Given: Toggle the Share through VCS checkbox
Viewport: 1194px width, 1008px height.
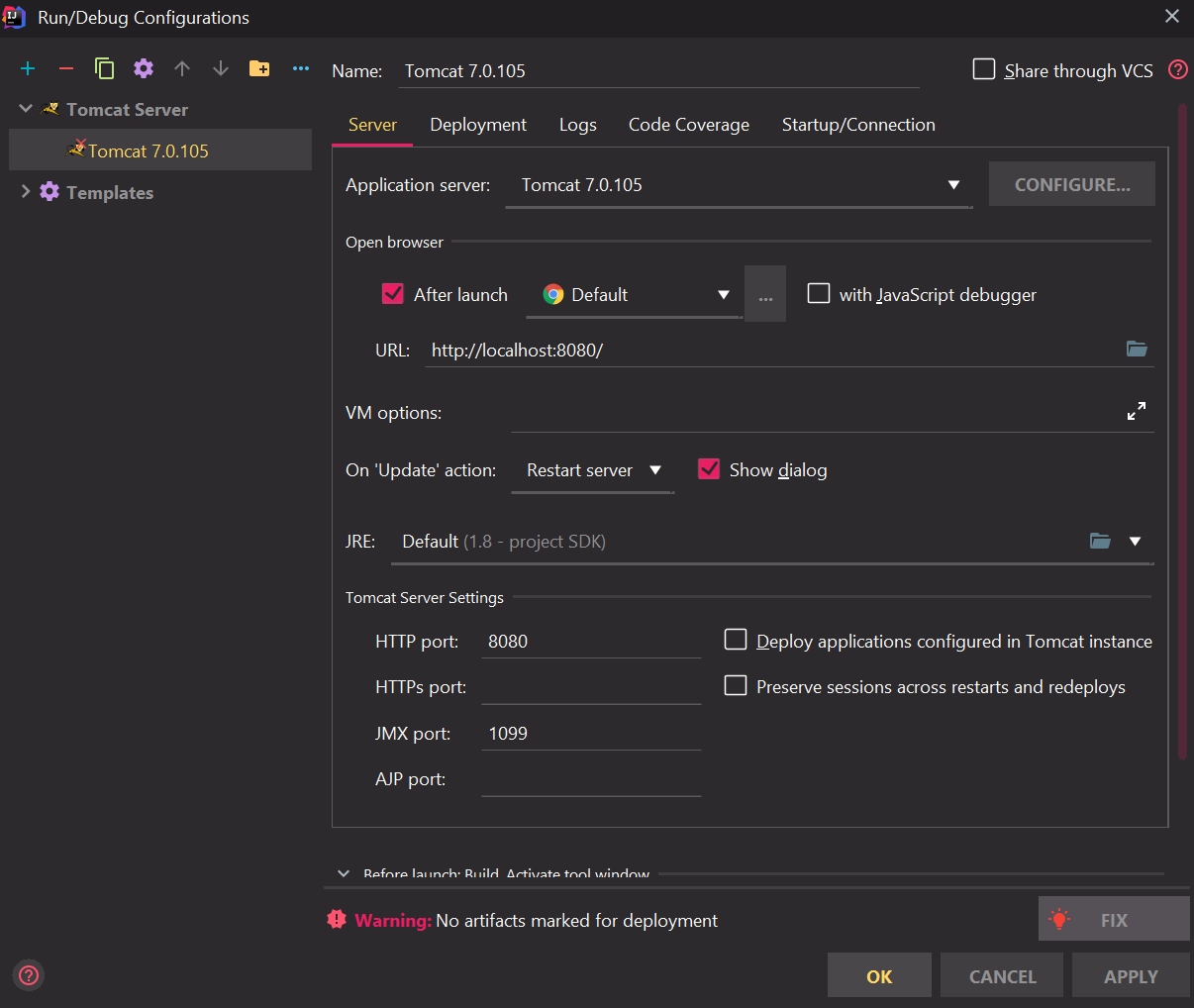Looking at the screenshot, I should 984,69.
